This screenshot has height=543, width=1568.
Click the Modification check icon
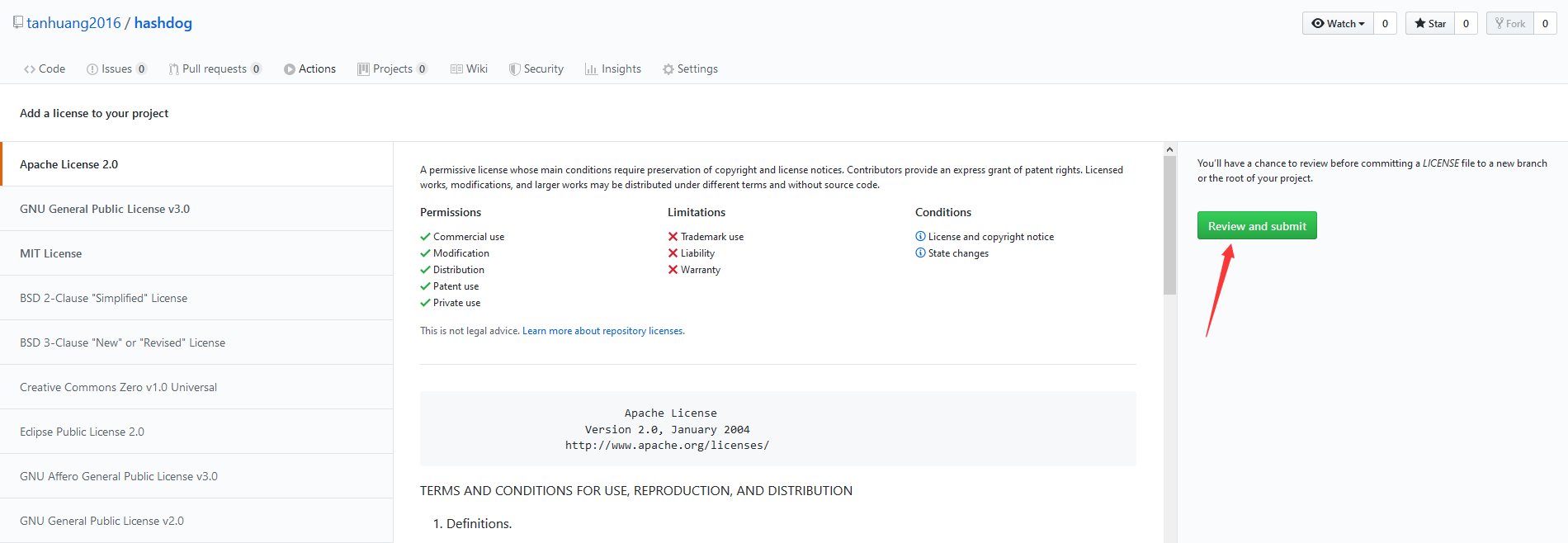pos(425,253)
